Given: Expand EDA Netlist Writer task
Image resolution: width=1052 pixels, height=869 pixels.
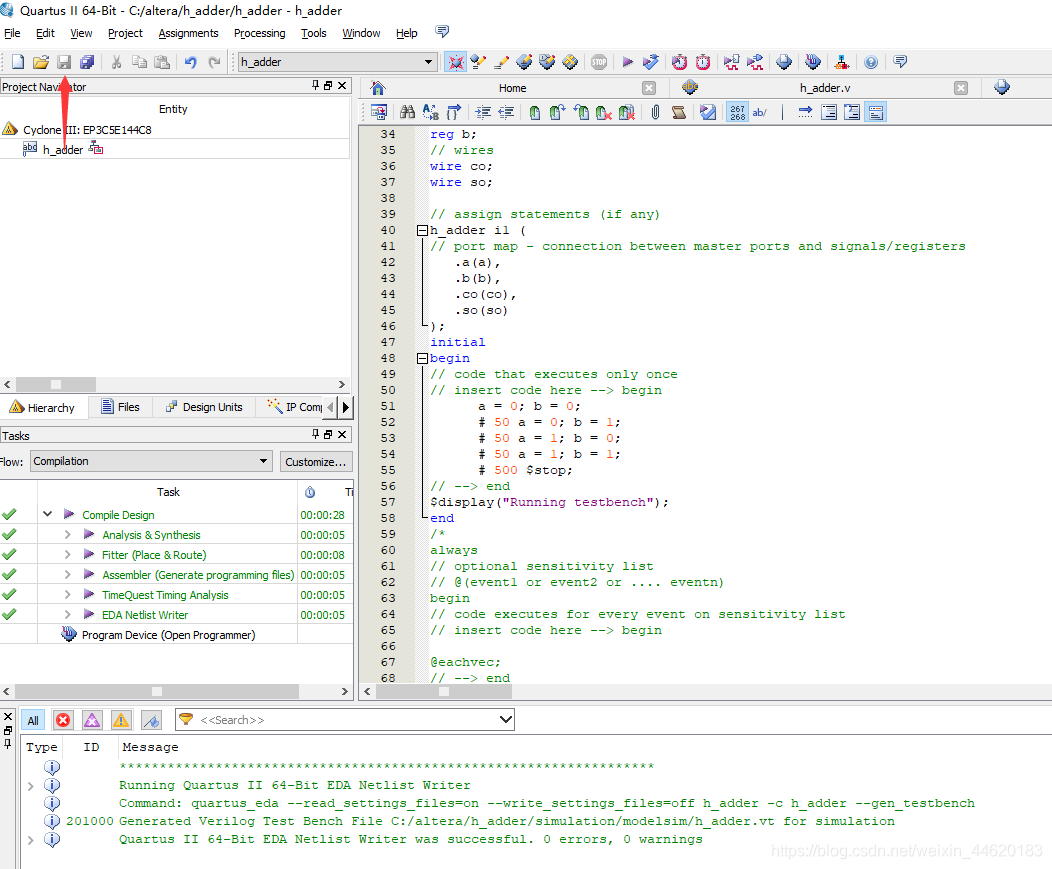Looking at the screenshot, I should [x=67, y=615].
